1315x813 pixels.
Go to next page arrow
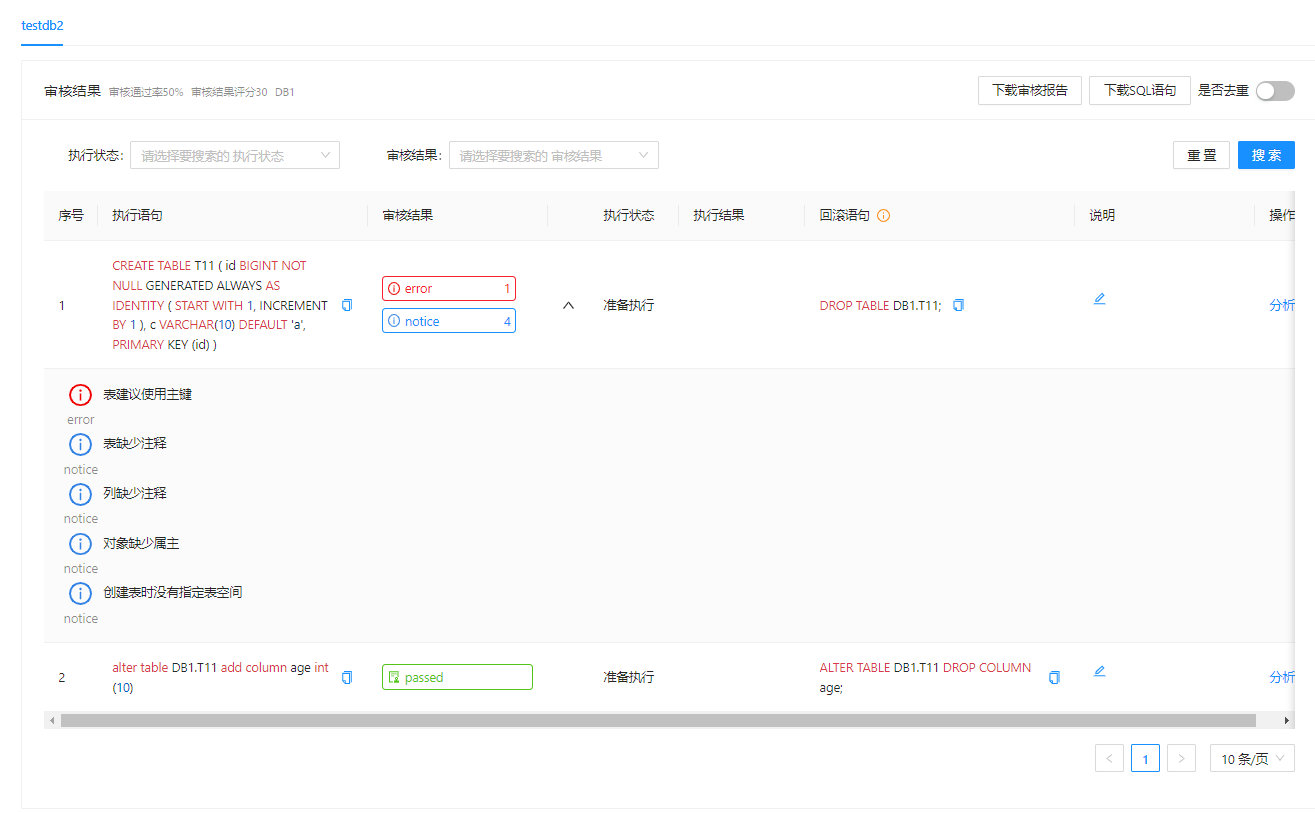(x=1181, y=759)
